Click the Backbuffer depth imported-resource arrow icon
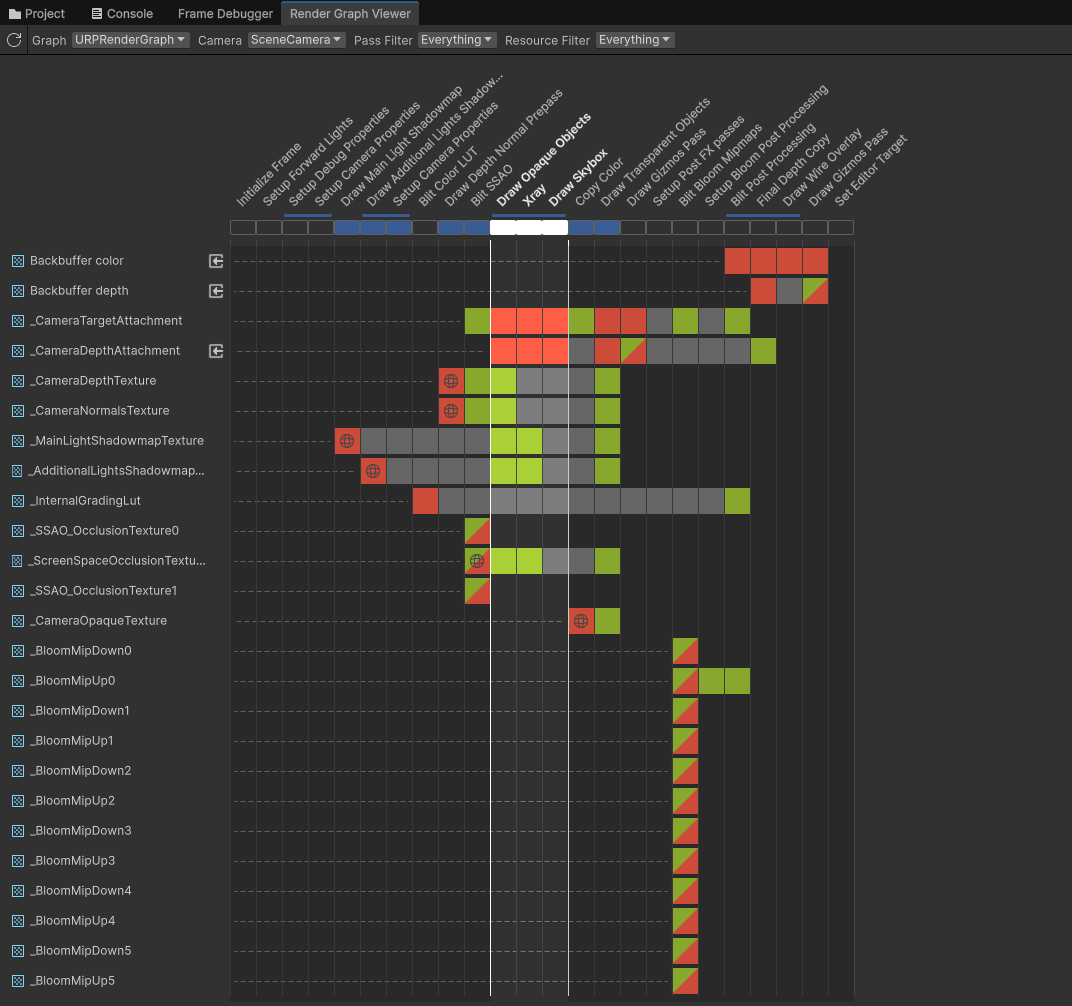This screenshot has width=1072, height=1006. (x=216, y=291)
